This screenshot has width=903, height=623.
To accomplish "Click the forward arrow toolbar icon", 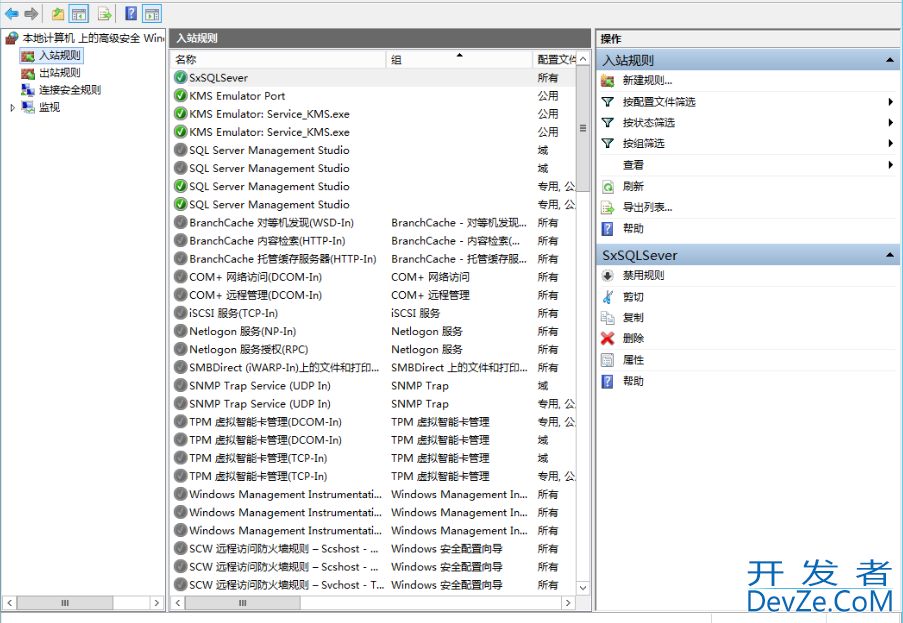I will 31,13.
